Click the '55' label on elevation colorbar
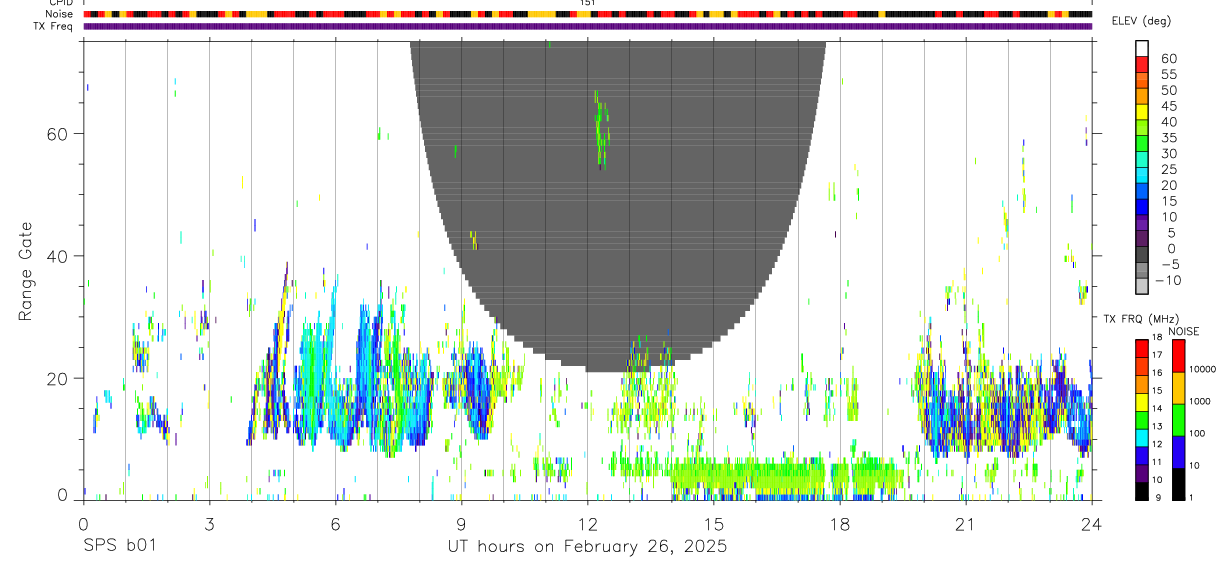The image size is (1228, 567). [x=1167, y=75]
